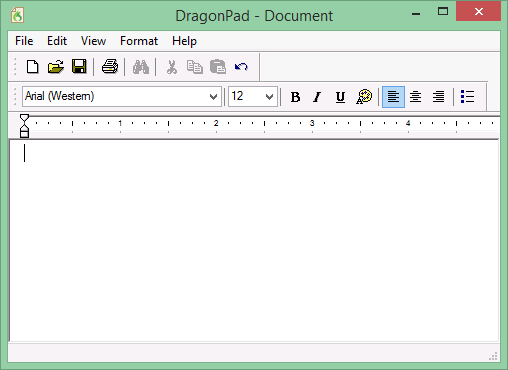
Task: Click the left indent box marker on the ruler
Action: click(24, 134)
